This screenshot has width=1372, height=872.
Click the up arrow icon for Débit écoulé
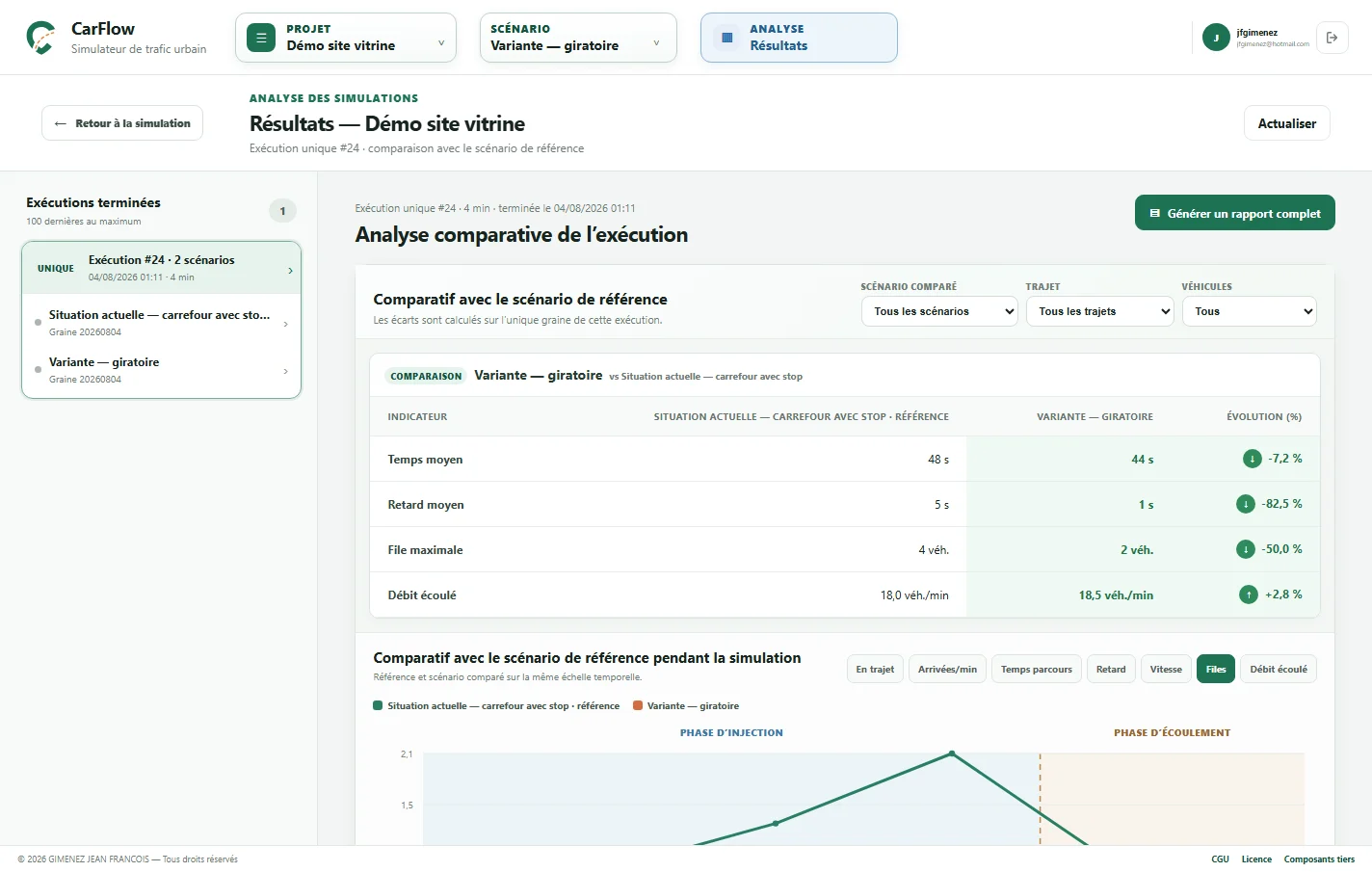click(1249, 595)
